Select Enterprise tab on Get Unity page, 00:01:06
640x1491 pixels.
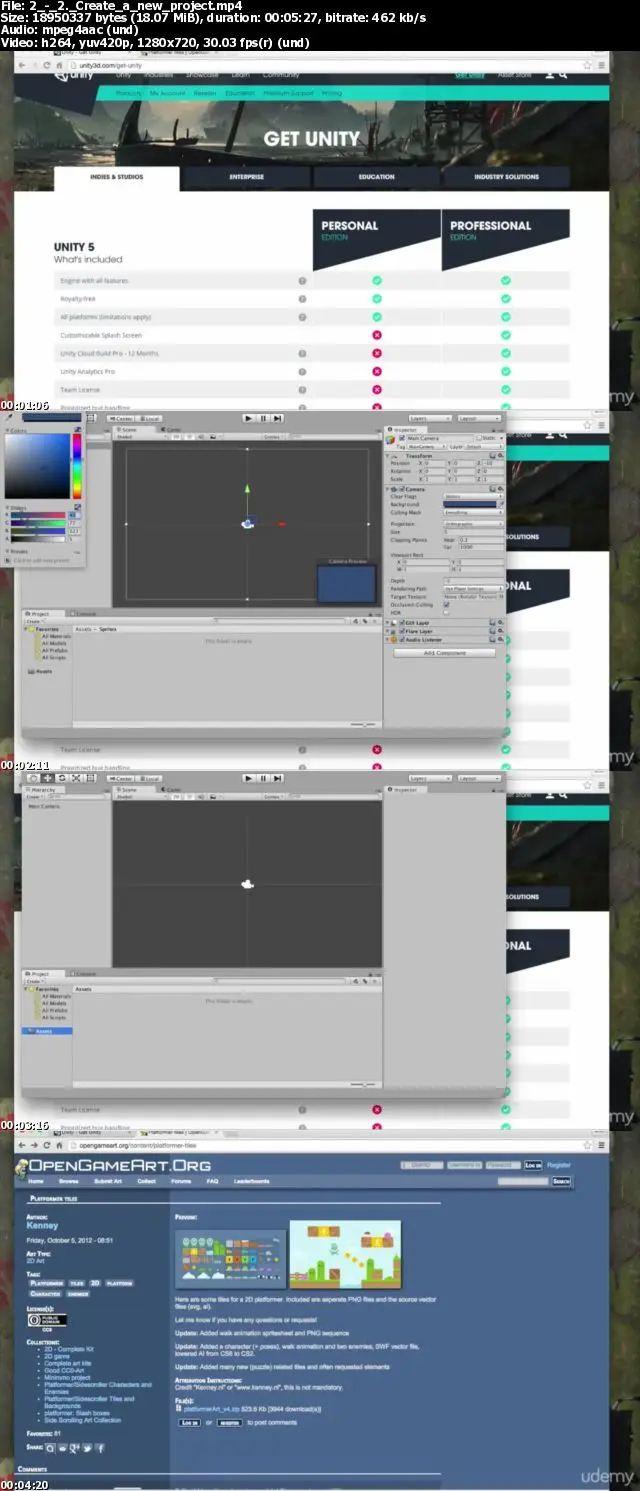point(247,177)
